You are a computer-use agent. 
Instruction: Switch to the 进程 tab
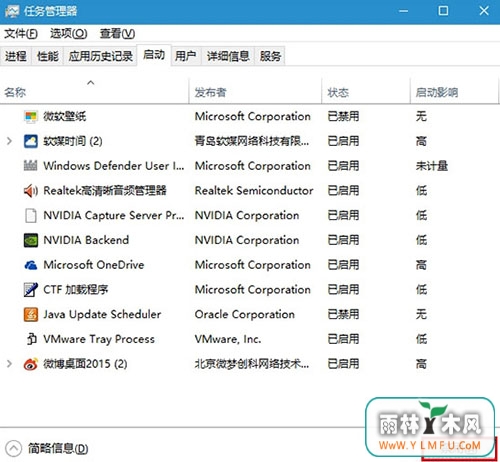pos(16,56)
